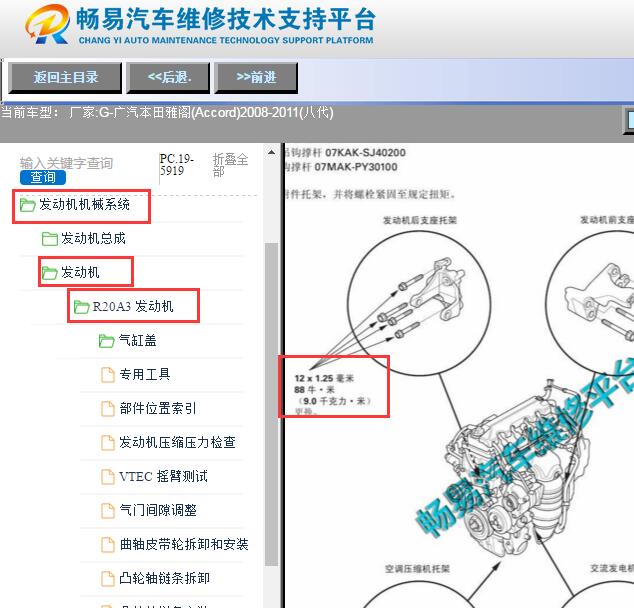Expand the 气缸盖 folder

[x=137, y=340]
